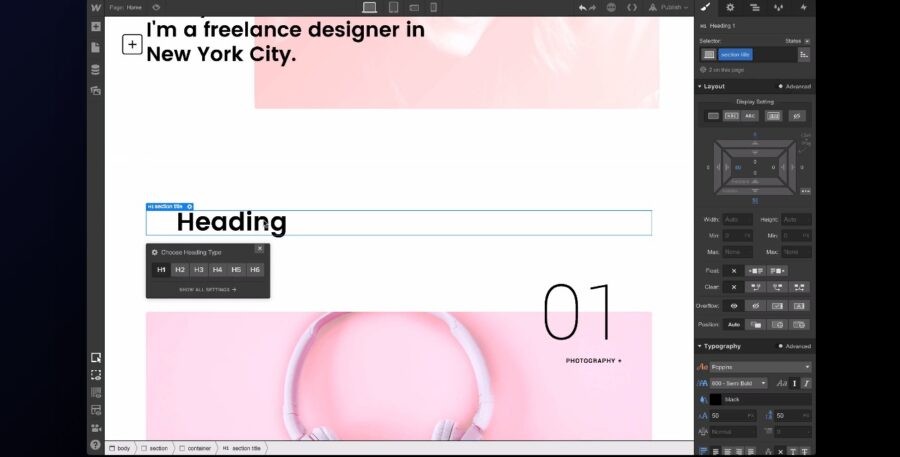The width and height of the screenshot is (900, 457).
Task: Choose H5 heading type
Action: [236, 270]
